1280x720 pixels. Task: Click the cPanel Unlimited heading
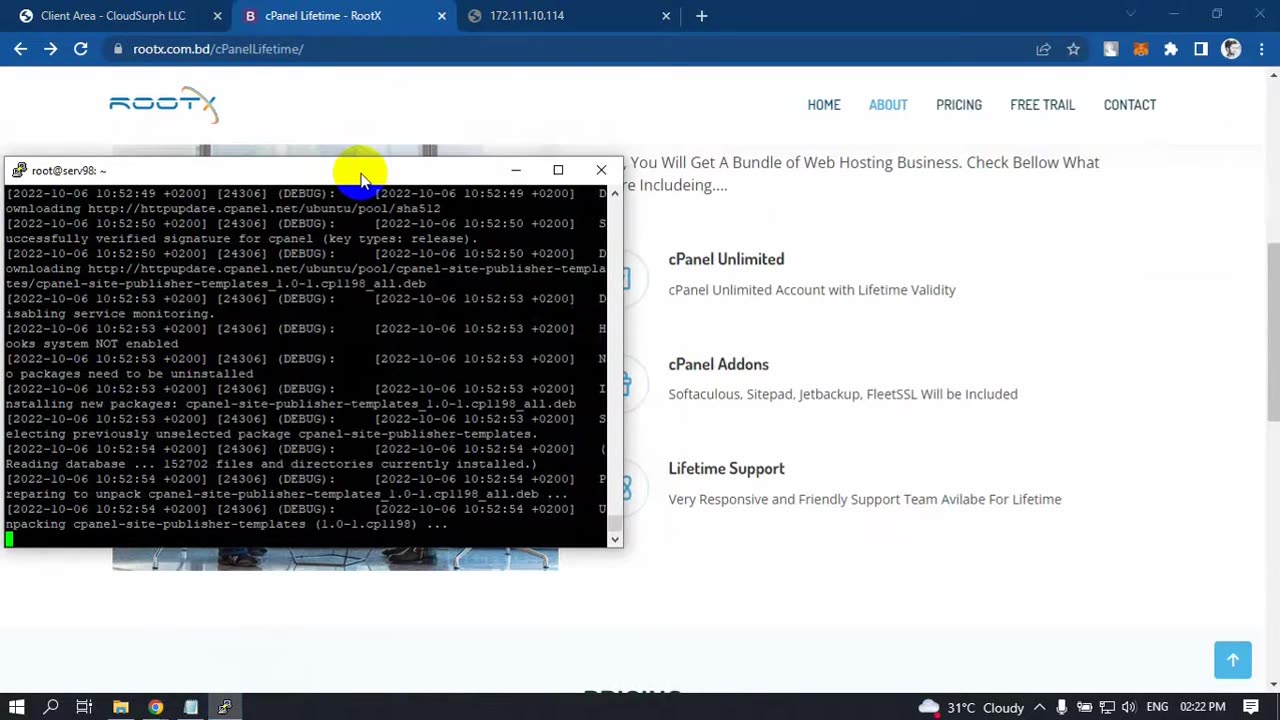click(726, 259)
